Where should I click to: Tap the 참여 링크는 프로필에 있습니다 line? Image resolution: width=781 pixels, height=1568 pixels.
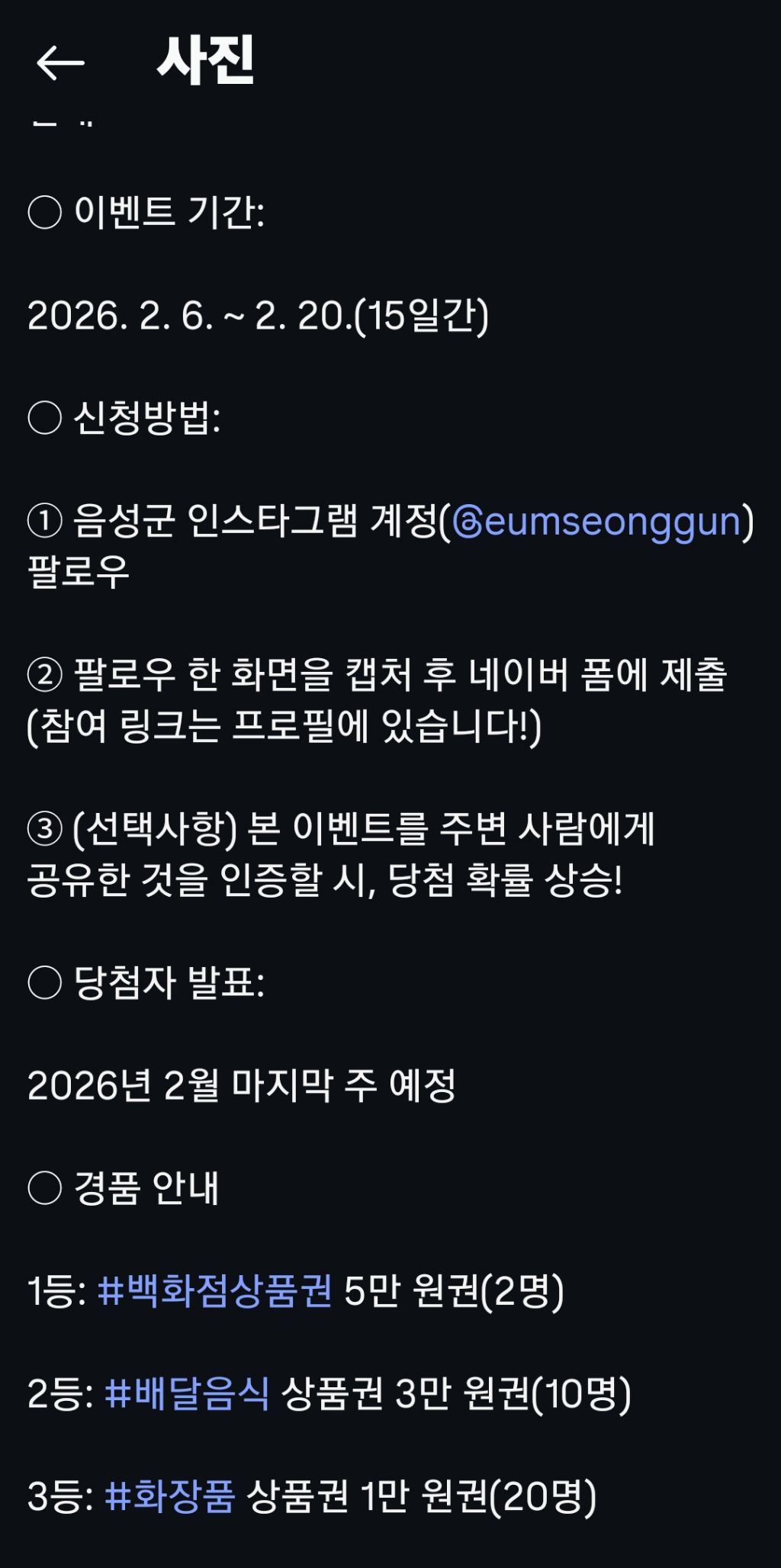point(284,726)
